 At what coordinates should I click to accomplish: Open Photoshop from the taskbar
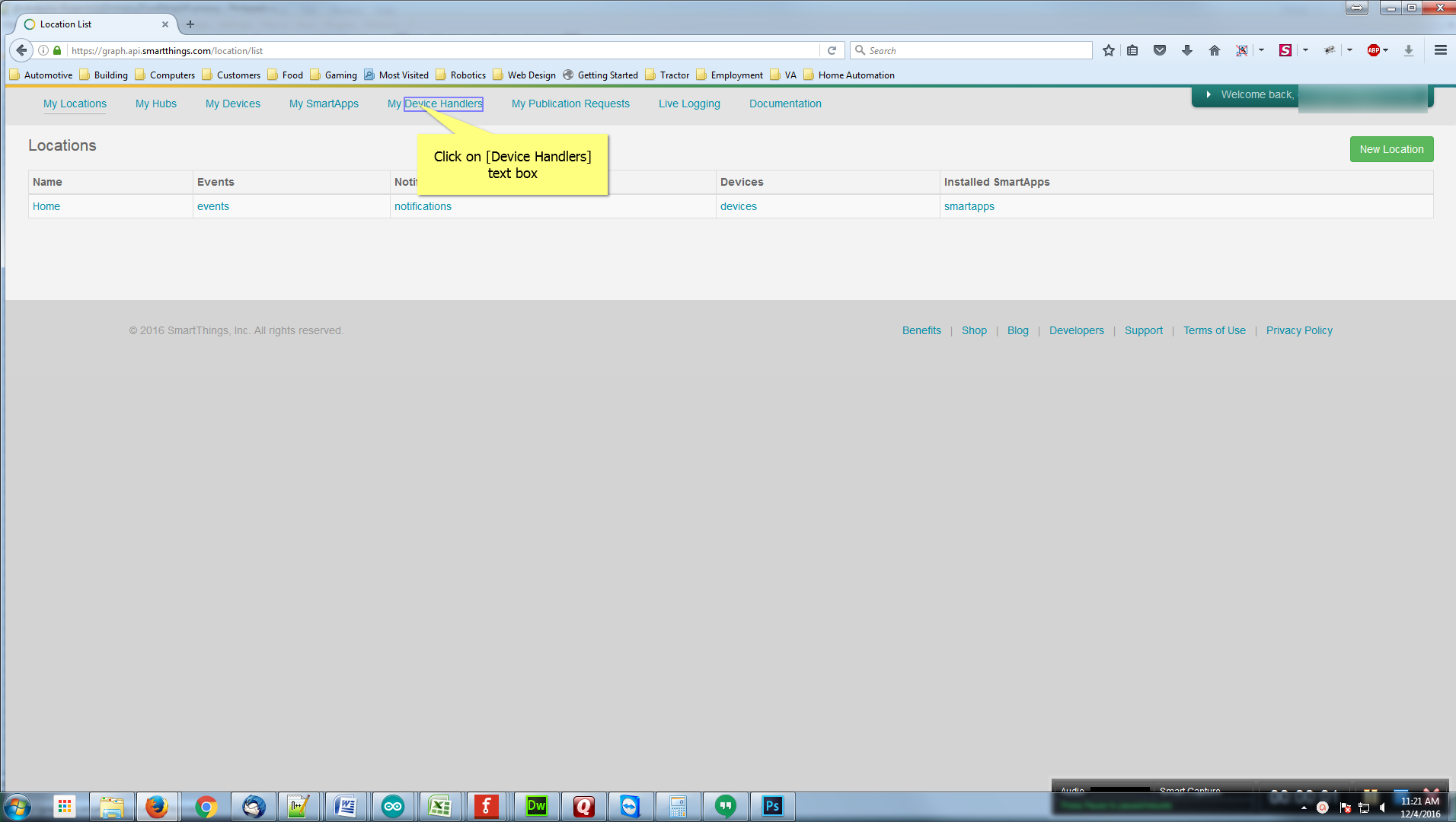point(773,806)
